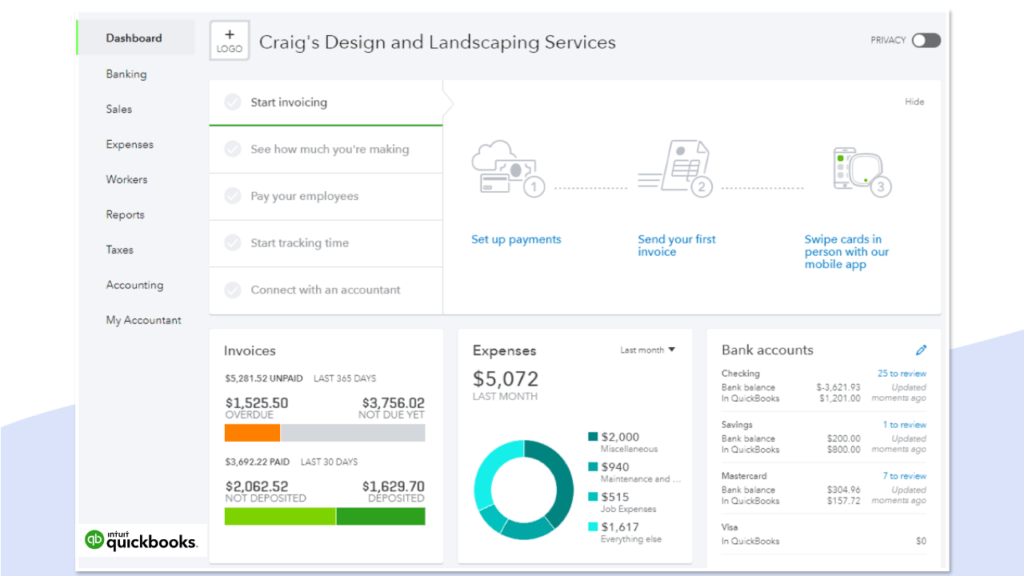Image resolution: width=1024 pixels, height=576 pixels.
Task: Select the Start tracking time step
Action: click(x=326, y=244)
